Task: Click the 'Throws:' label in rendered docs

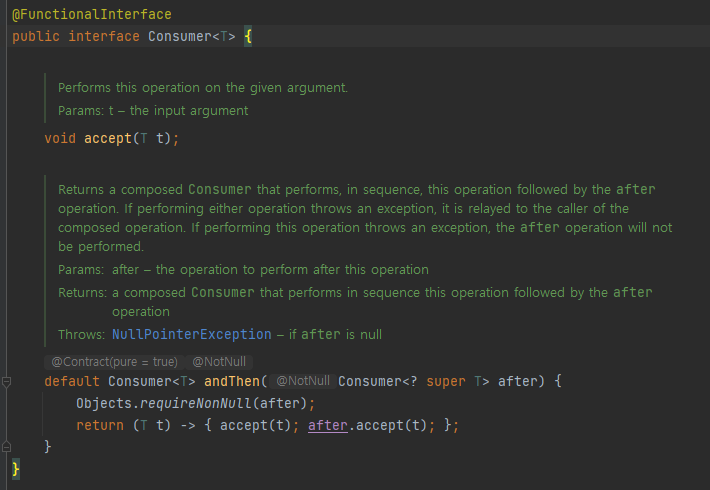Action: tap(82, 334)
